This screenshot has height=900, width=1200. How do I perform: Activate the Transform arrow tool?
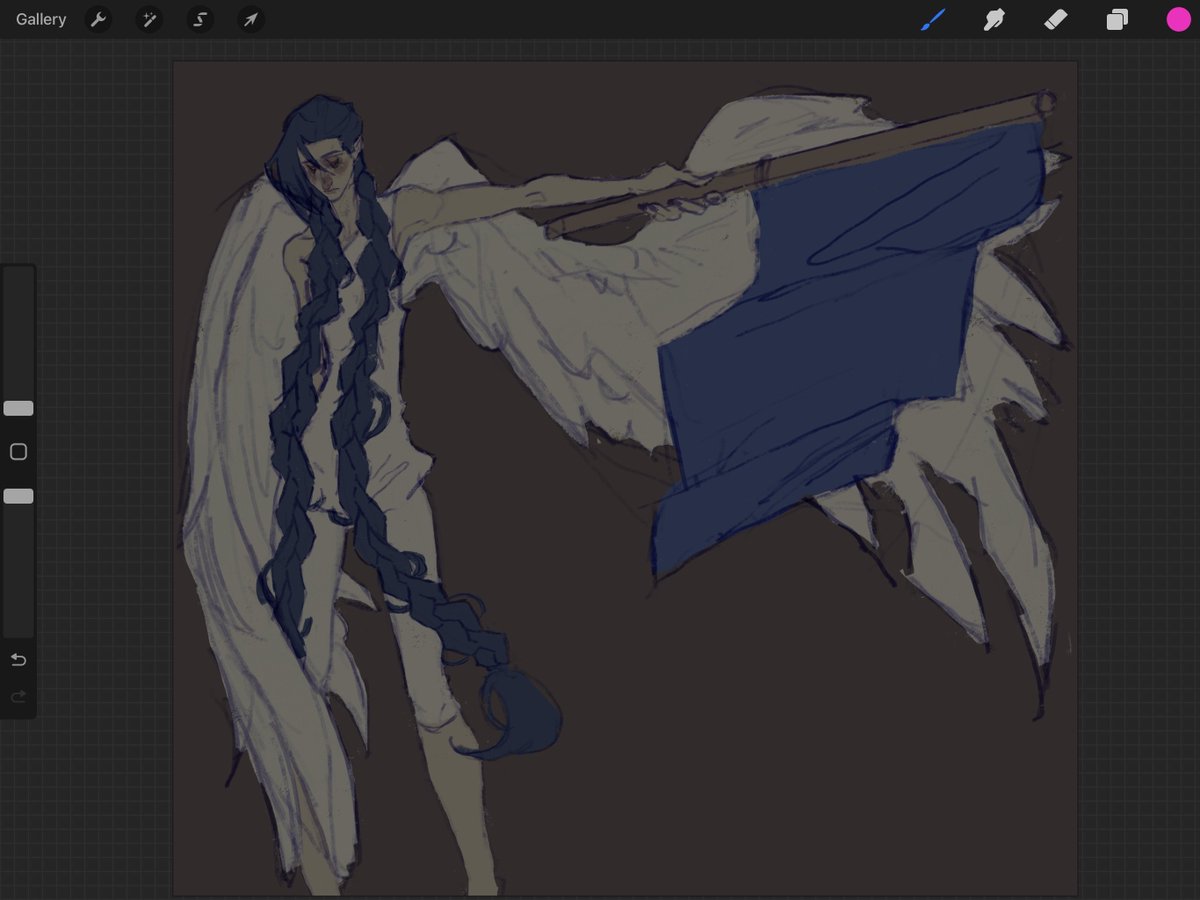pyautogui.click(x=251, y=19)
